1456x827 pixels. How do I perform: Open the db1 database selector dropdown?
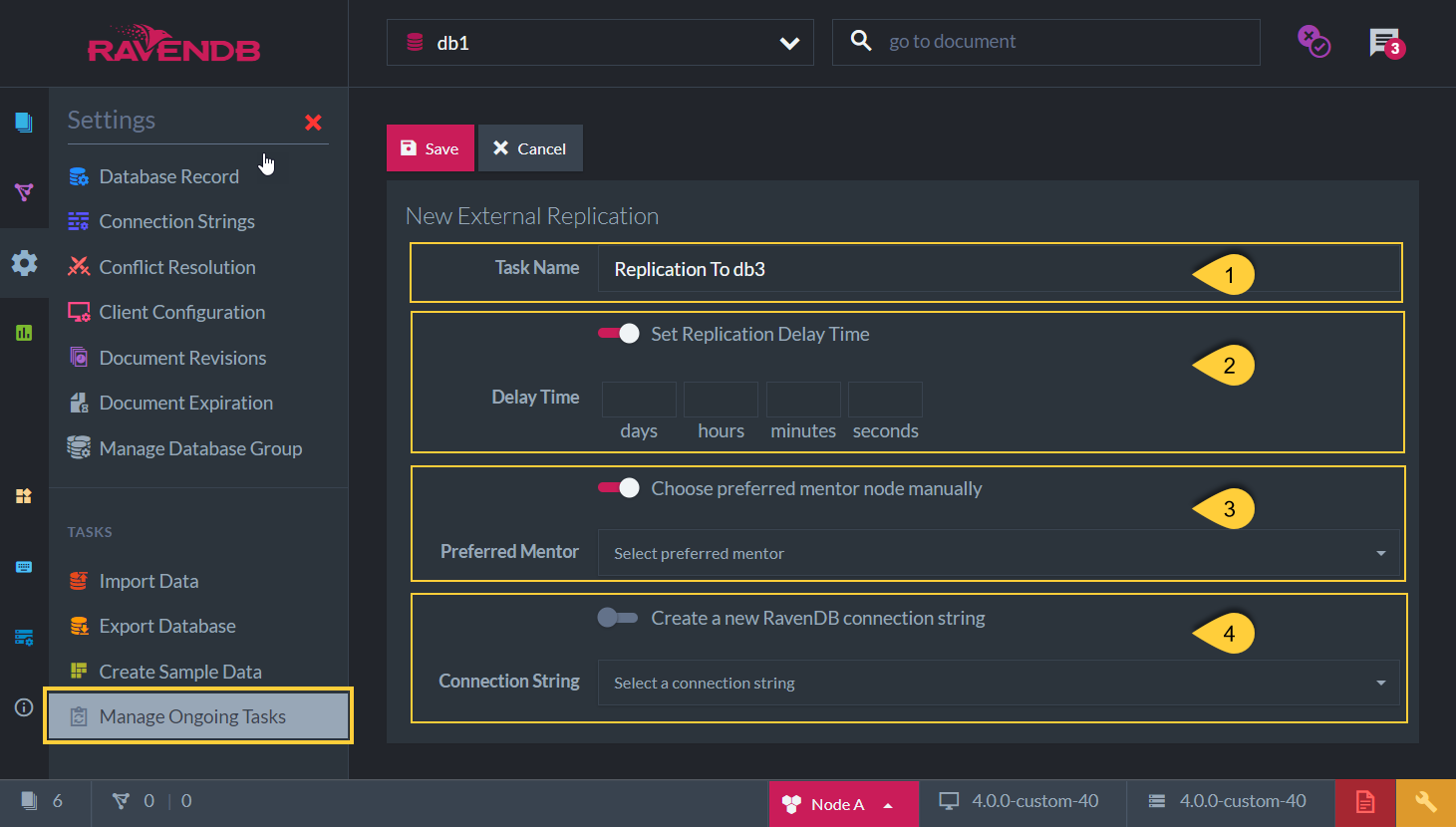click(600, 43)
